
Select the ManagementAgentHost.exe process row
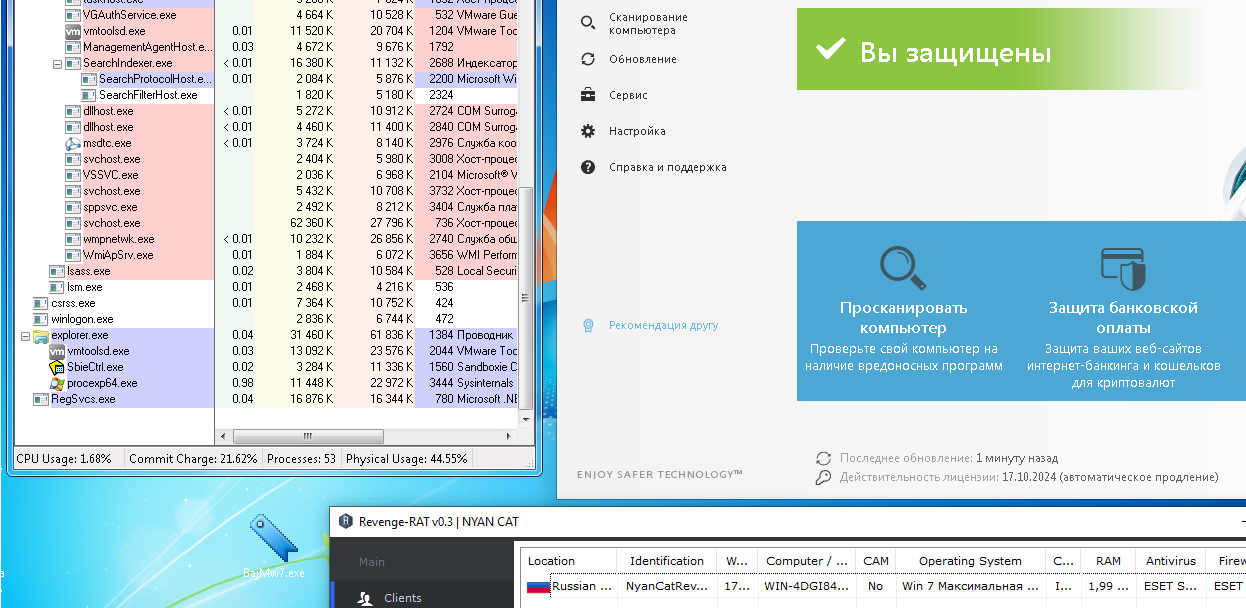(268, 47)
